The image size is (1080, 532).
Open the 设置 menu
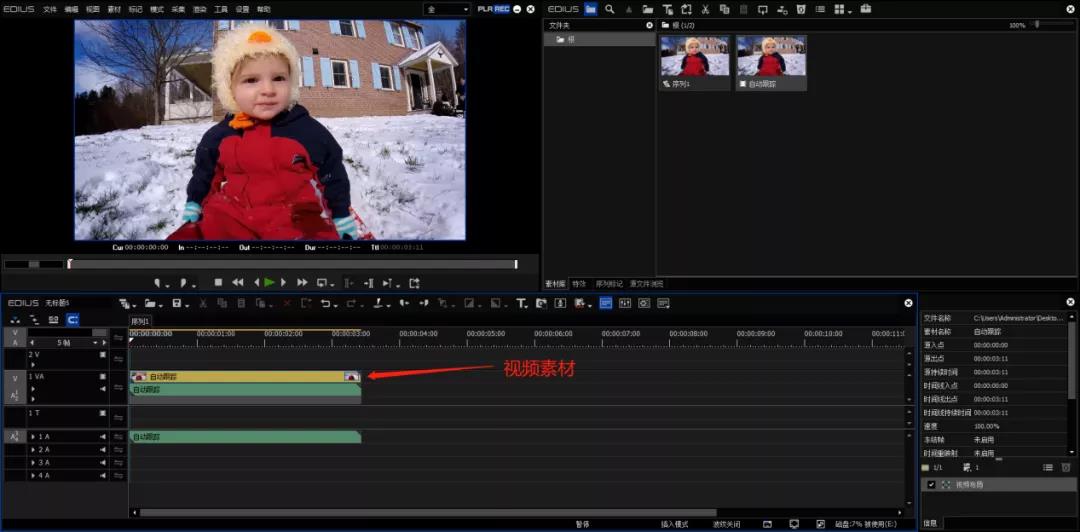click(x=242, y=10)
